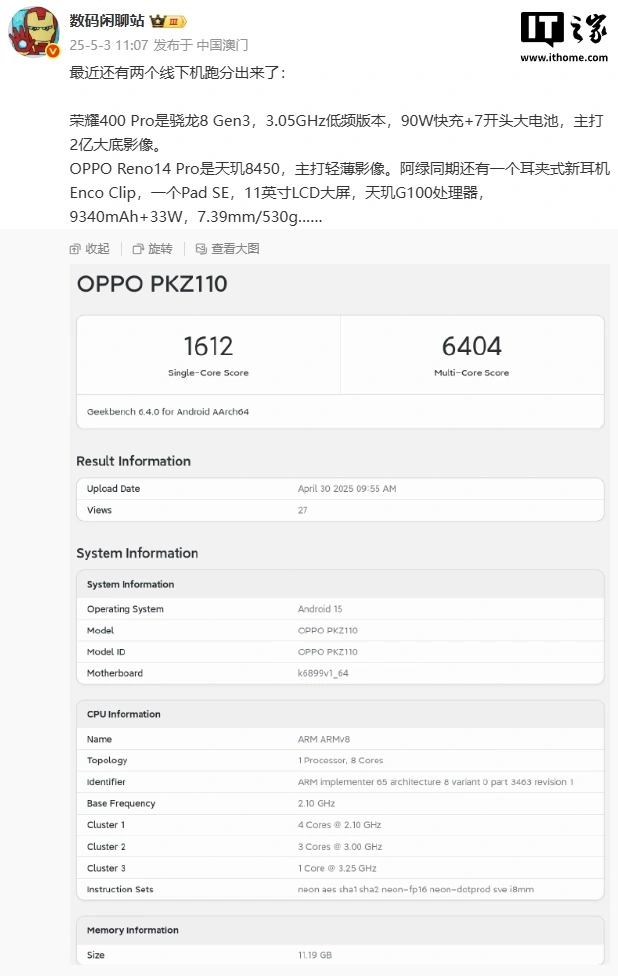Screen dimensions: 618x976
Task: Click the 收起 text label
Action: (x=97, y=248)
